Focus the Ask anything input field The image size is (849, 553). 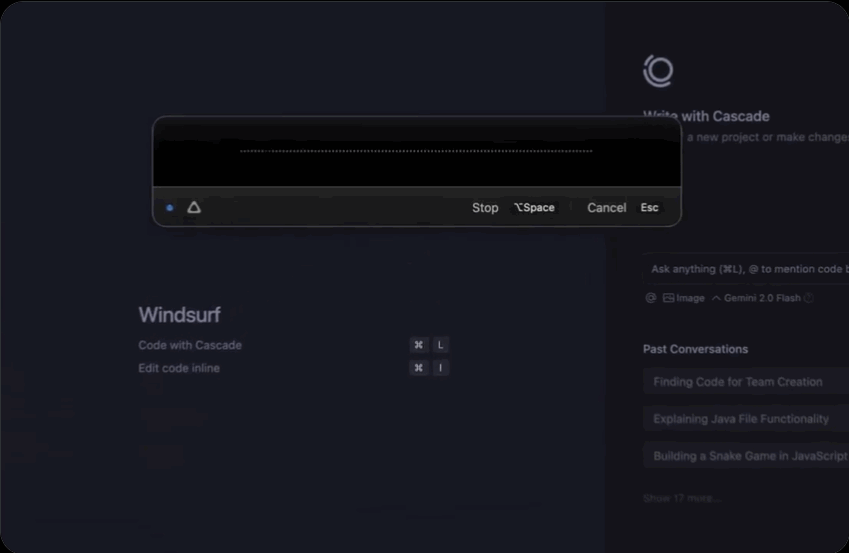pyautogui.click(x=746, y=269)
